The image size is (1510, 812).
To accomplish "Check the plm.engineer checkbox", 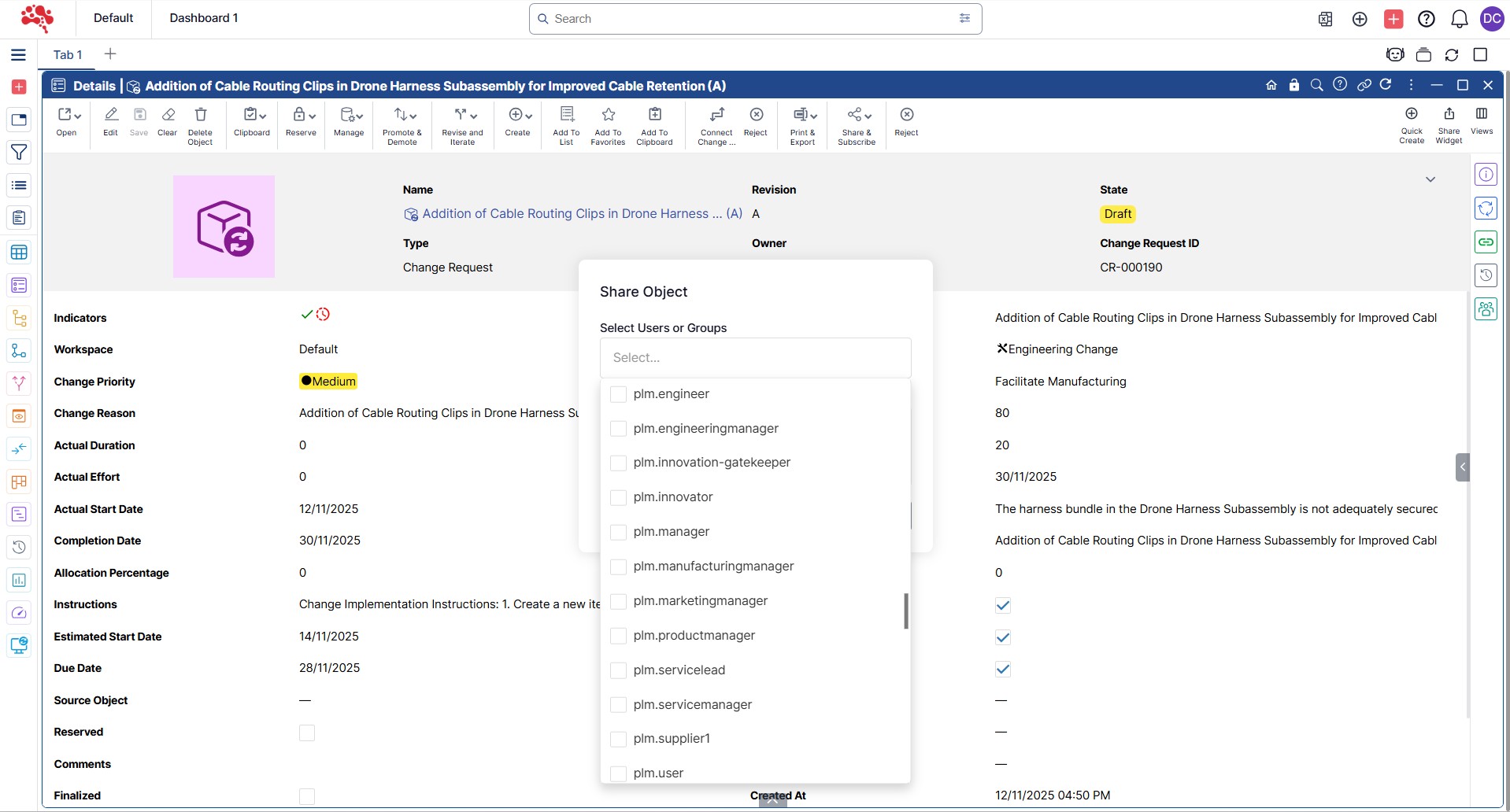I will pyautogui.click(x=619, y=394).
